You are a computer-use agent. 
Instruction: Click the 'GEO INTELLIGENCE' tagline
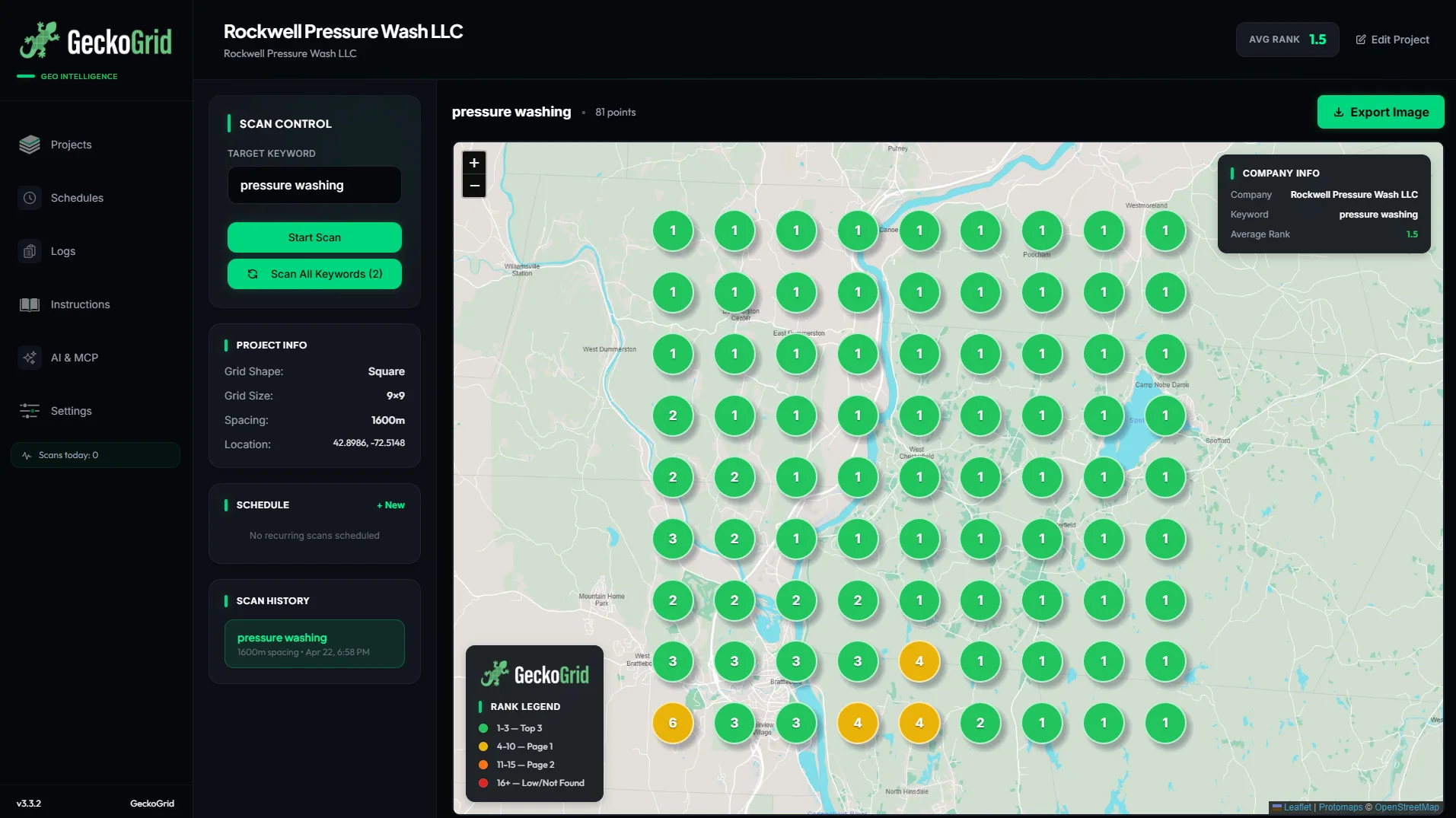tap(79, 76)
